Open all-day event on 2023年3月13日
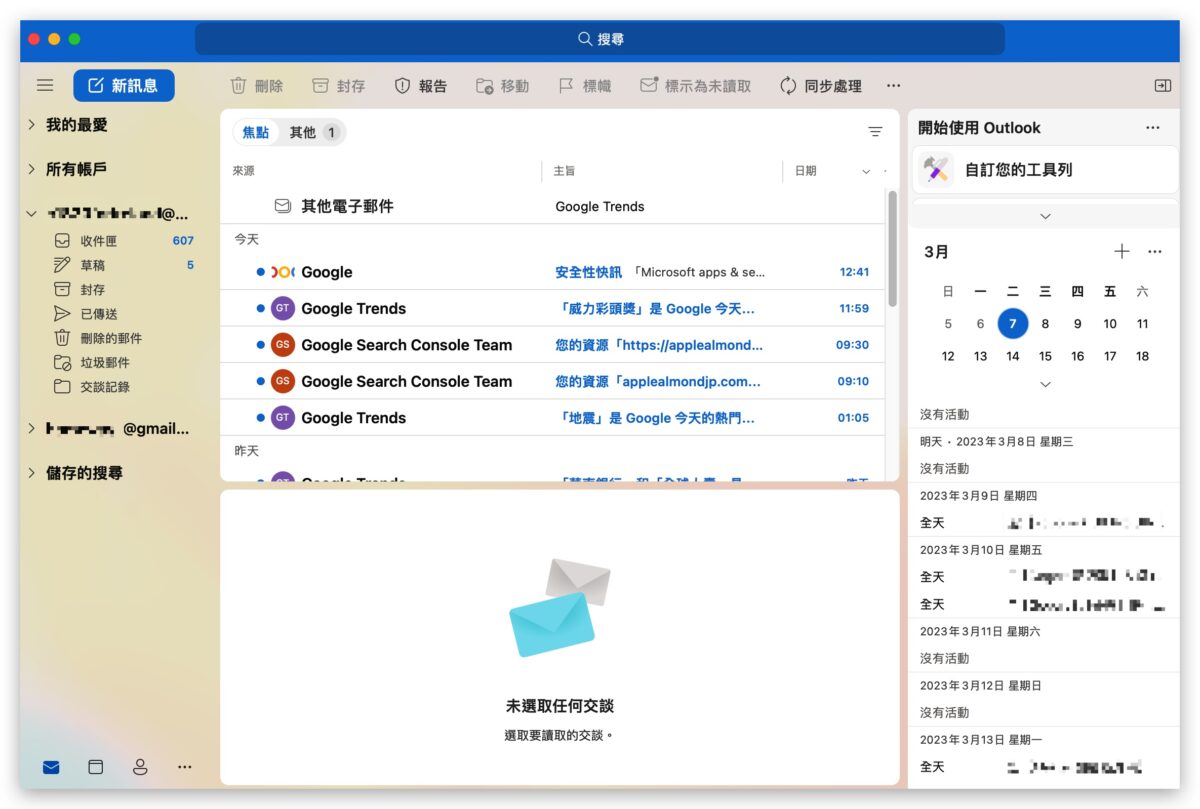The image size is (1200, 809). [1044, 767]
